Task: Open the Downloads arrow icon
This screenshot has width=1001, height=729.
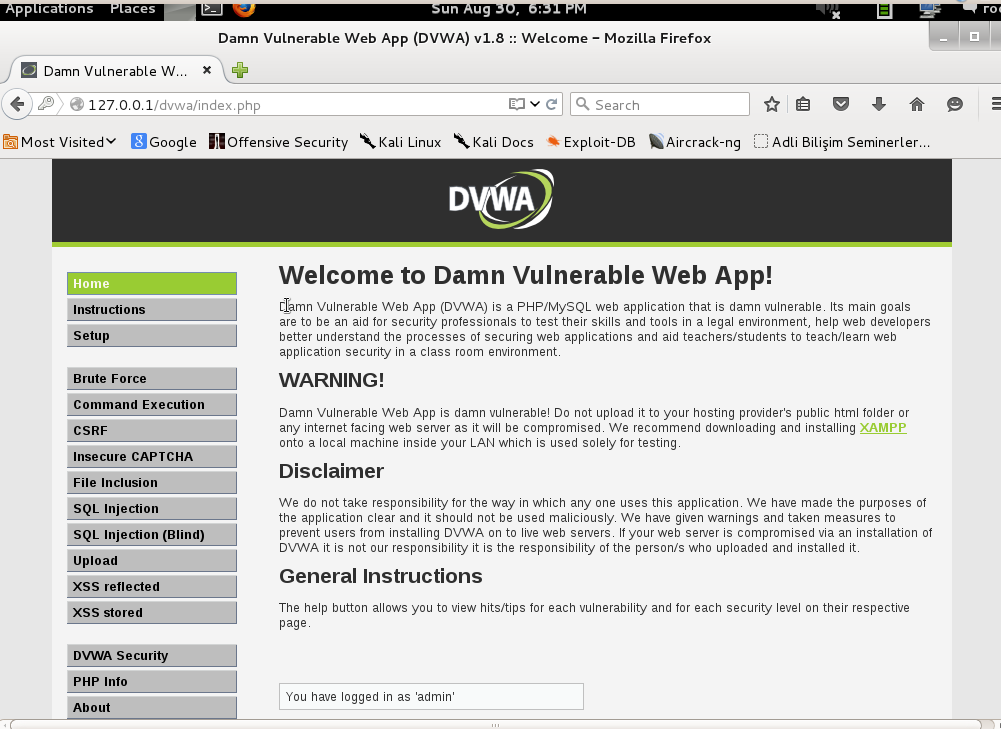Action: coord(879,104)
